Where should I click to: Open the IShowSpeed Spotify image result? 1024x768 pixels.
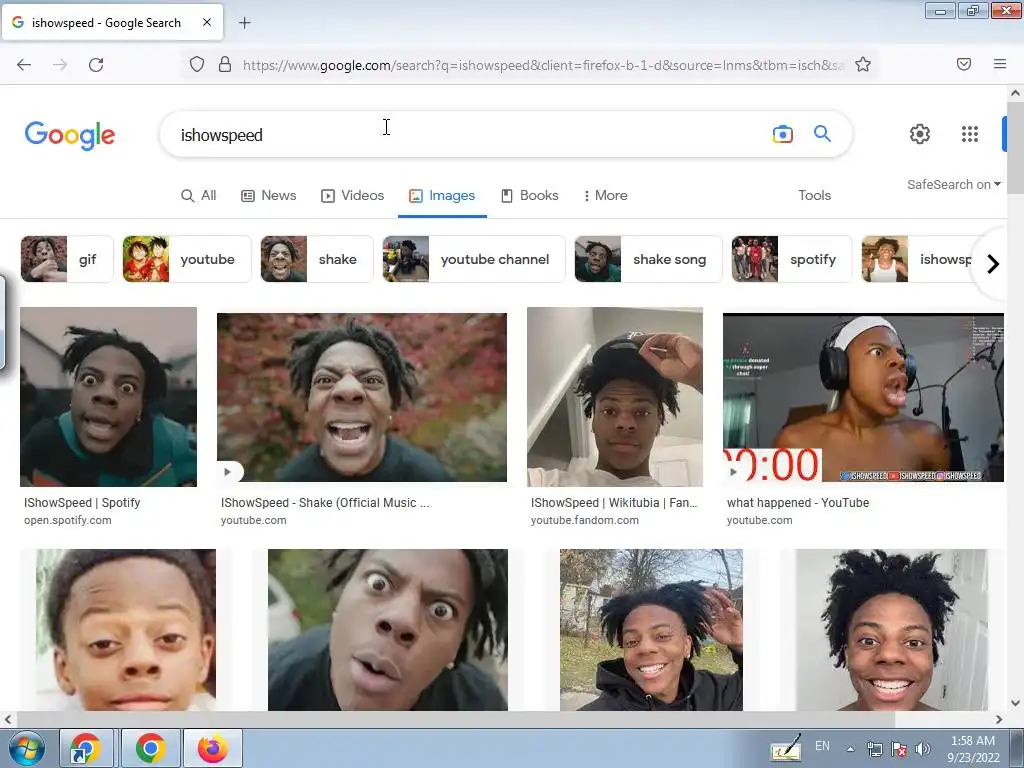point(108,397)
